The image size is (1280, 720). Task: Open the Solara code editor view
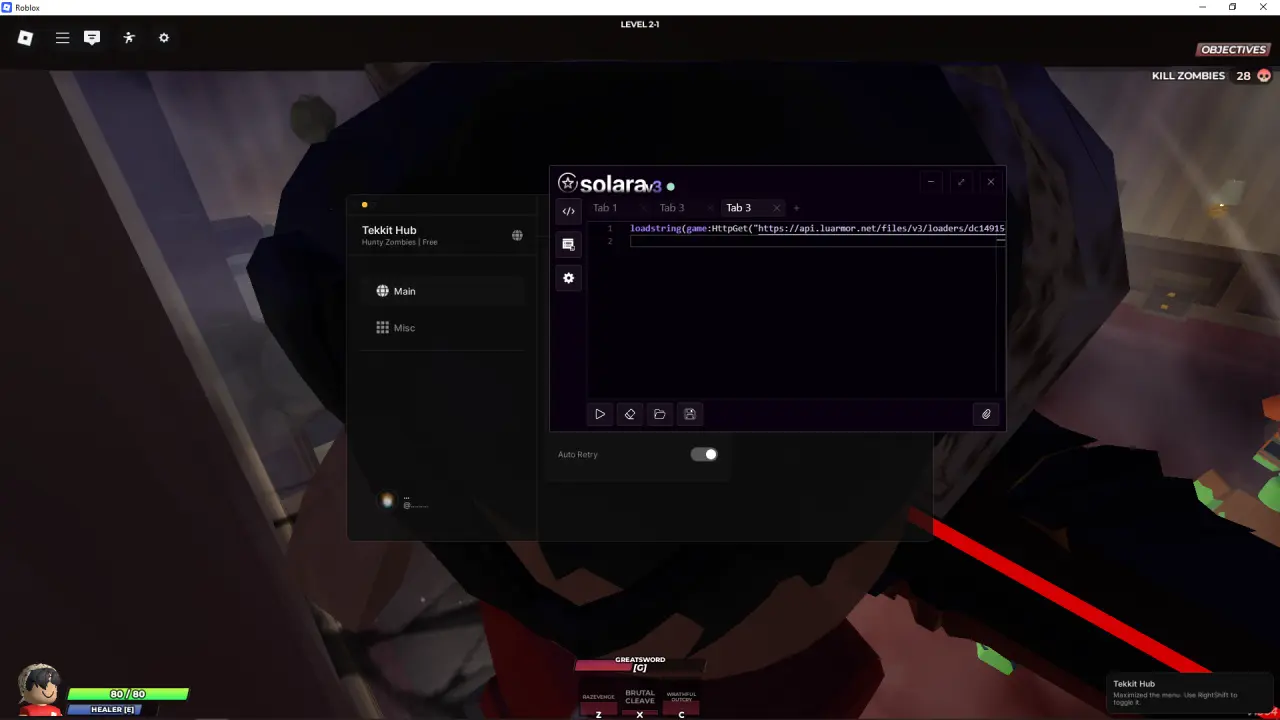(x=568, y=211)
